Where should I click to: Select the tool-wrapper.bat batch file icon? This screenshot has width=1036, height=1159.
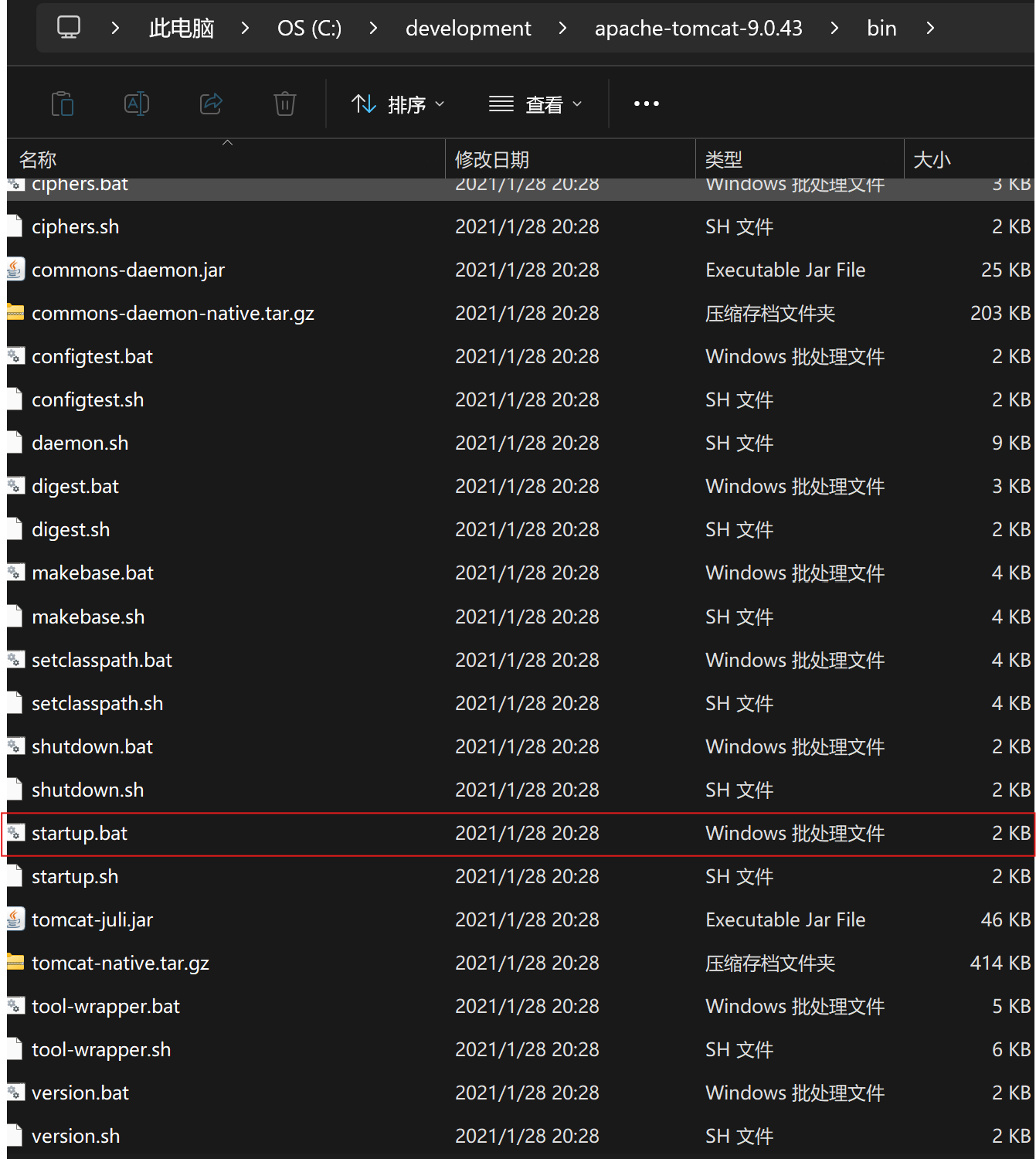coord(15,1005)
